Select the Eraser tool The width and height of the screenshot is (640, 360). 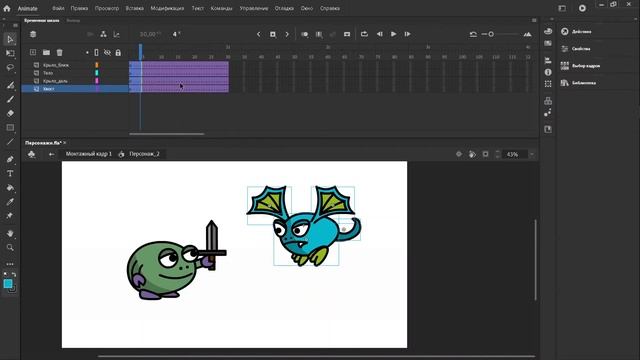click(10, 113)
